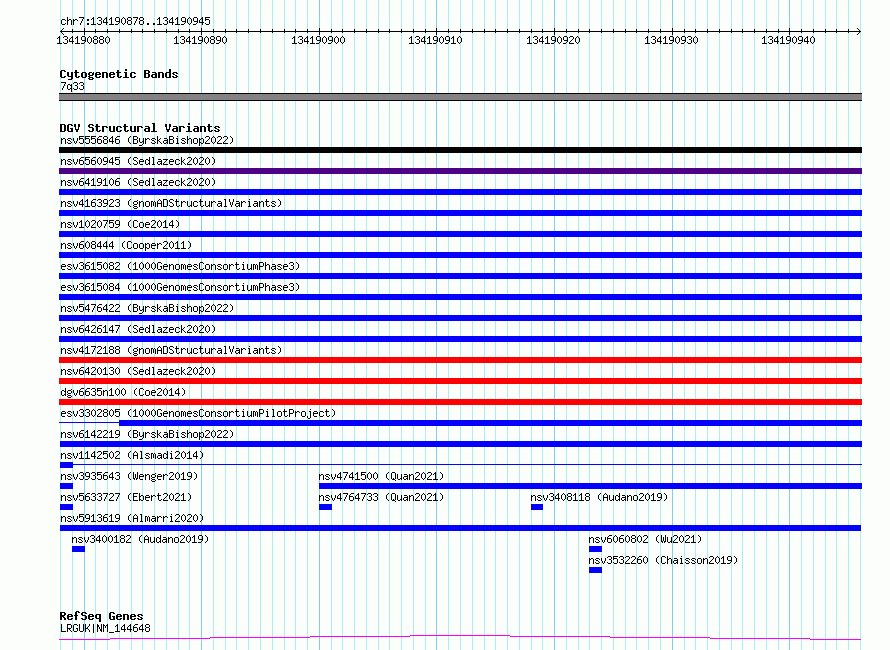890x650 pixels.
Task: Click the small nsv3935643 Wenger2019 block
Action: coord(66,486)
